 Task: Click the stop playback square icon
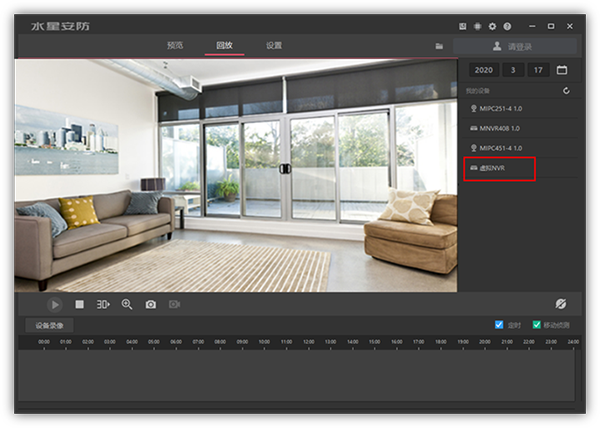tap(80, 304)
